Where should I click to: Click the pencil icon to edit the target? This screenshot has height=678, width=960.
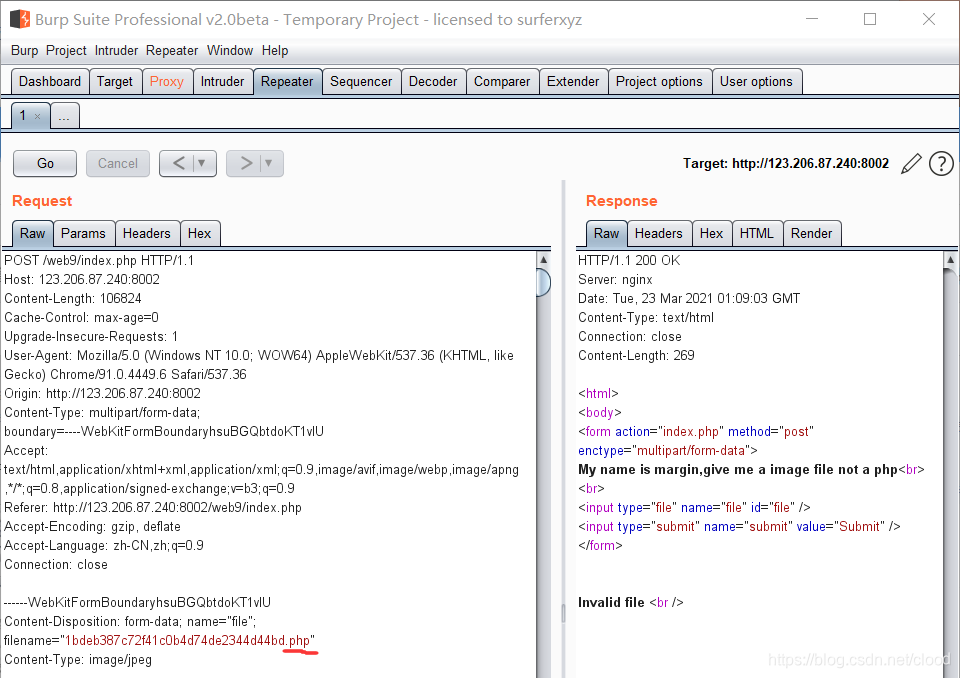pyautogui.click(x=912, y=164)
